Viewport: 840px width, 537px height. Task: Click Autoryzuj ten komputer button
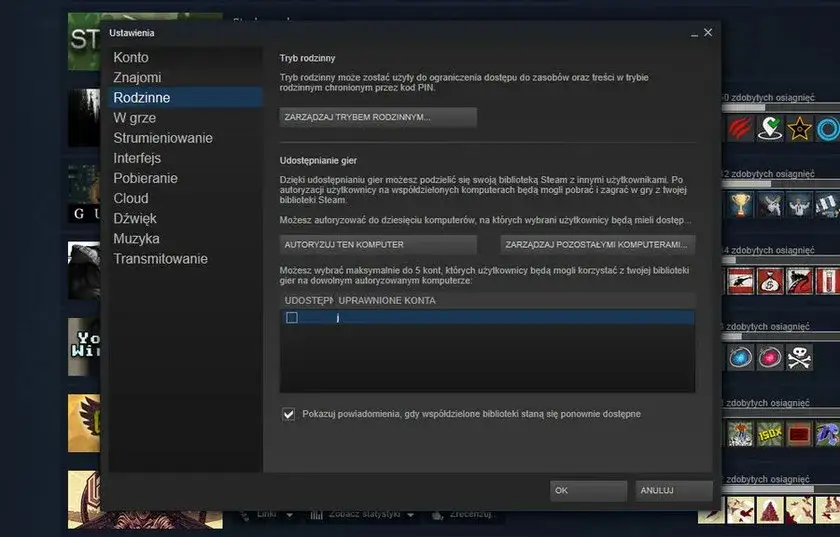pos(378,245)
